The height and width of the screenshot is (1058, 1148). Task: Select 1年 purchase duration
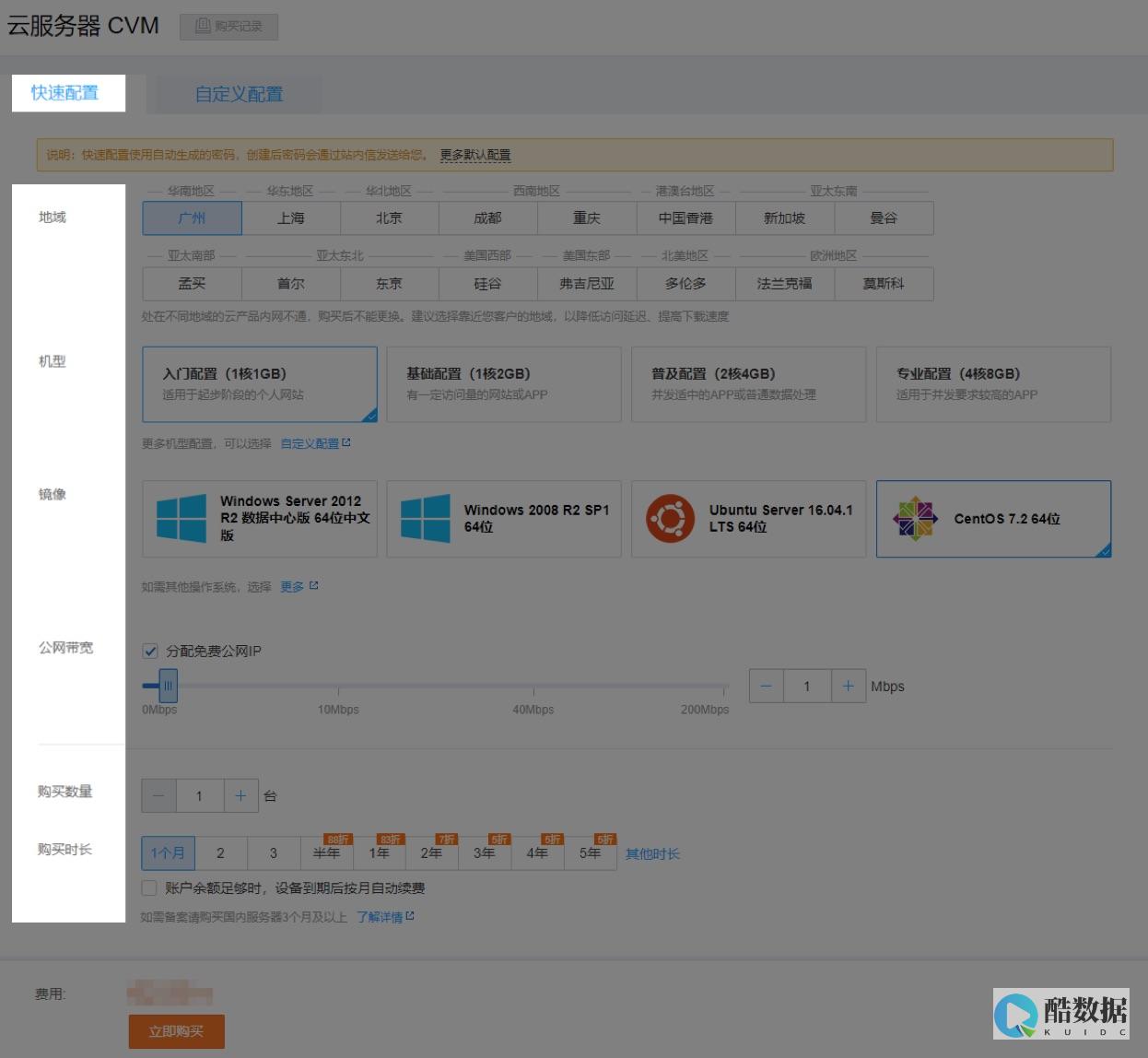(x=380, y=853)
